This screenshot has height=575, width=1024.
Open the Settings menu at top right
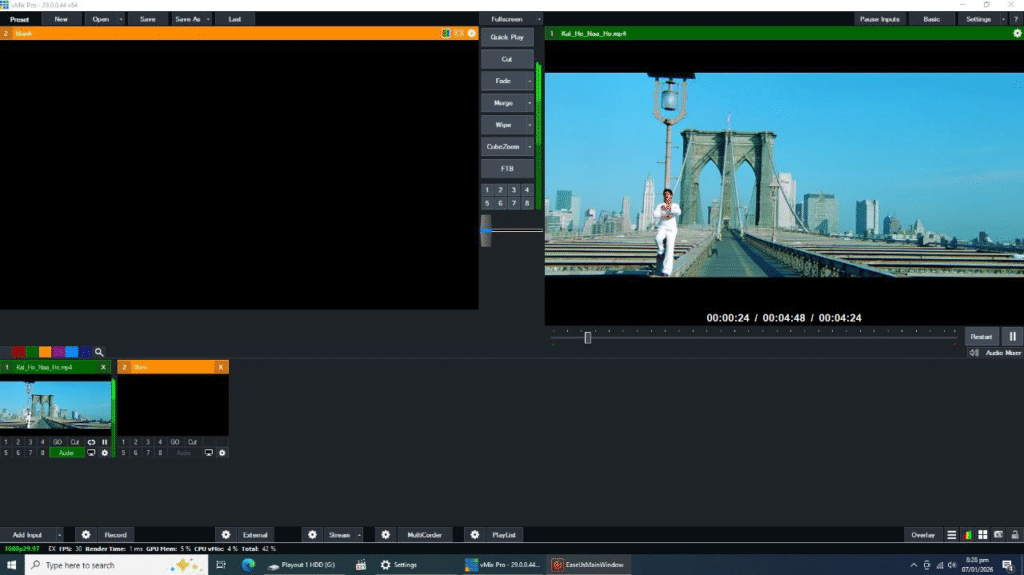click(977, 19)
